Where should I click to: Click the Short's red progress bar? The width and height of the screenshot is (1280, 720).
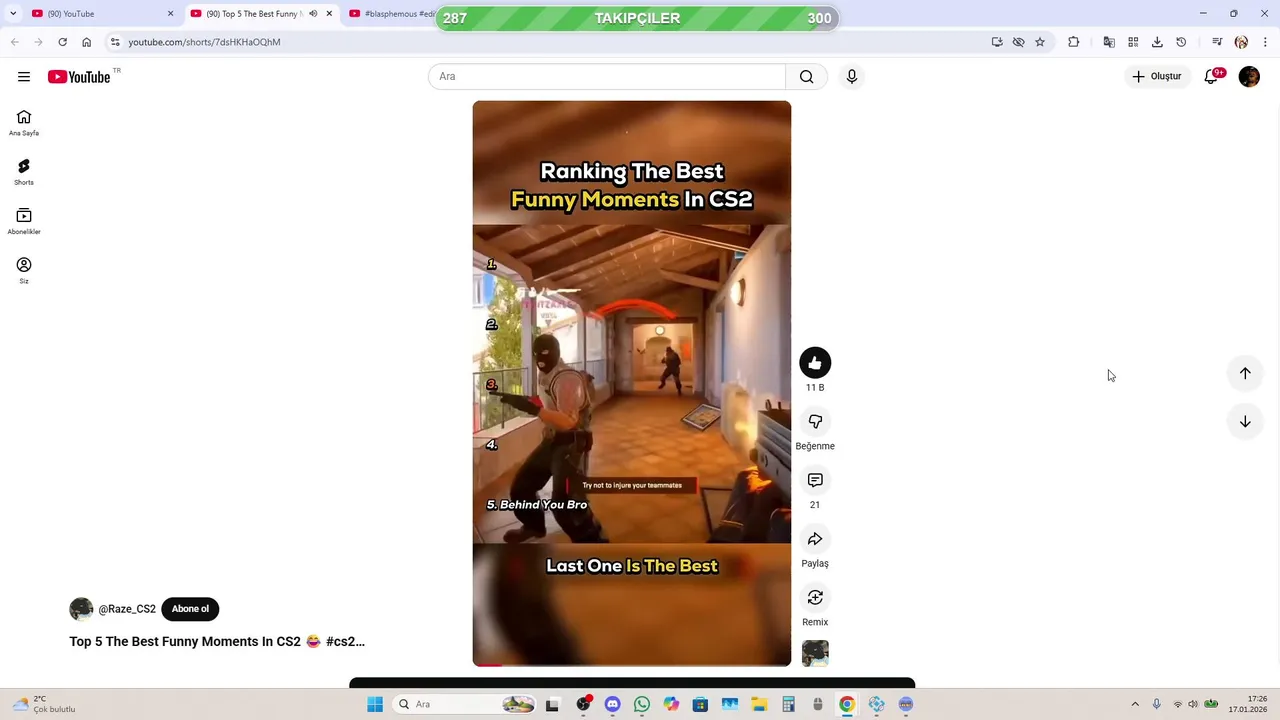(x=631, y=664)
